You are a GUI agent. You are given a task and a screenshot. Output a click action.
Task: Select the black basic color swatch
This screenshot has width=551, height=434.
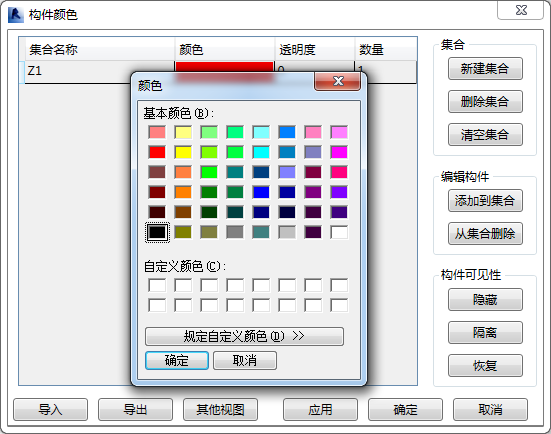pyautogui.click(x=157, y=232)
